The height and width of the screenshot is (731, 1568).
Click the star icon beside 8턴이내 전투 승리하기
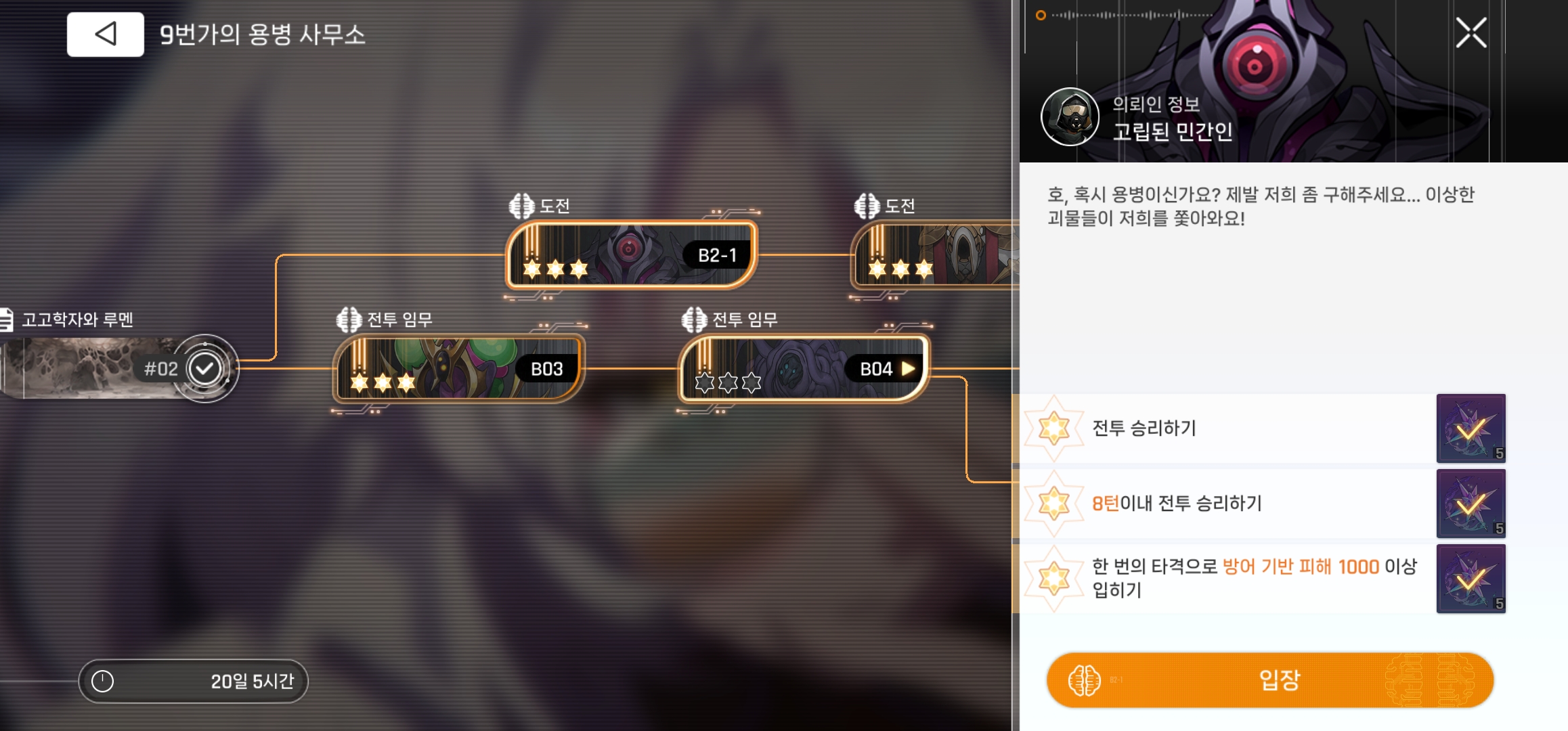(1054, 504)
